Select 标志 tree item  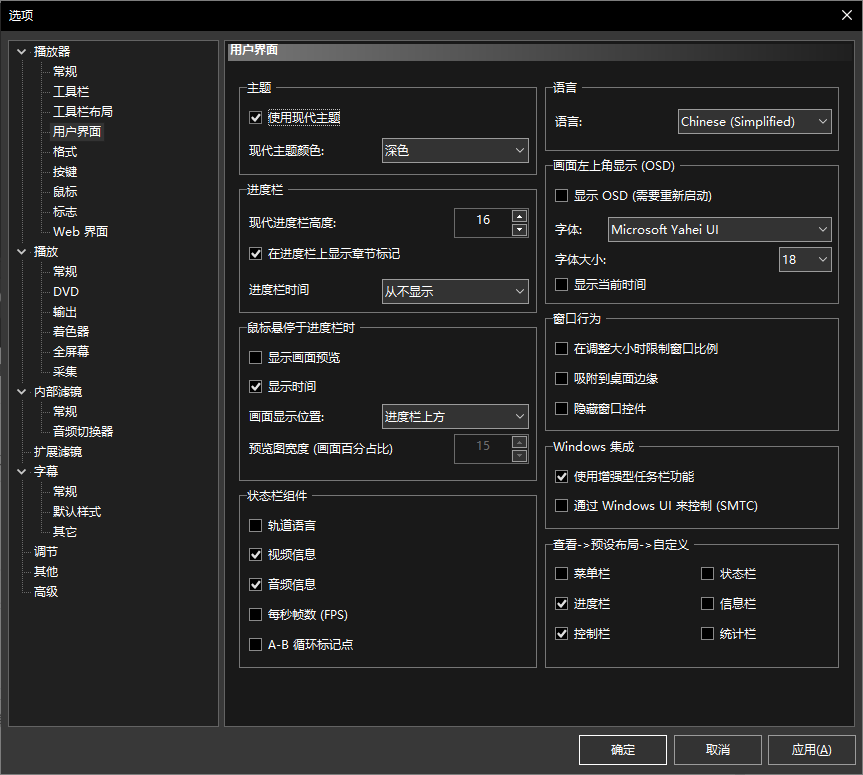click(65, 211)
